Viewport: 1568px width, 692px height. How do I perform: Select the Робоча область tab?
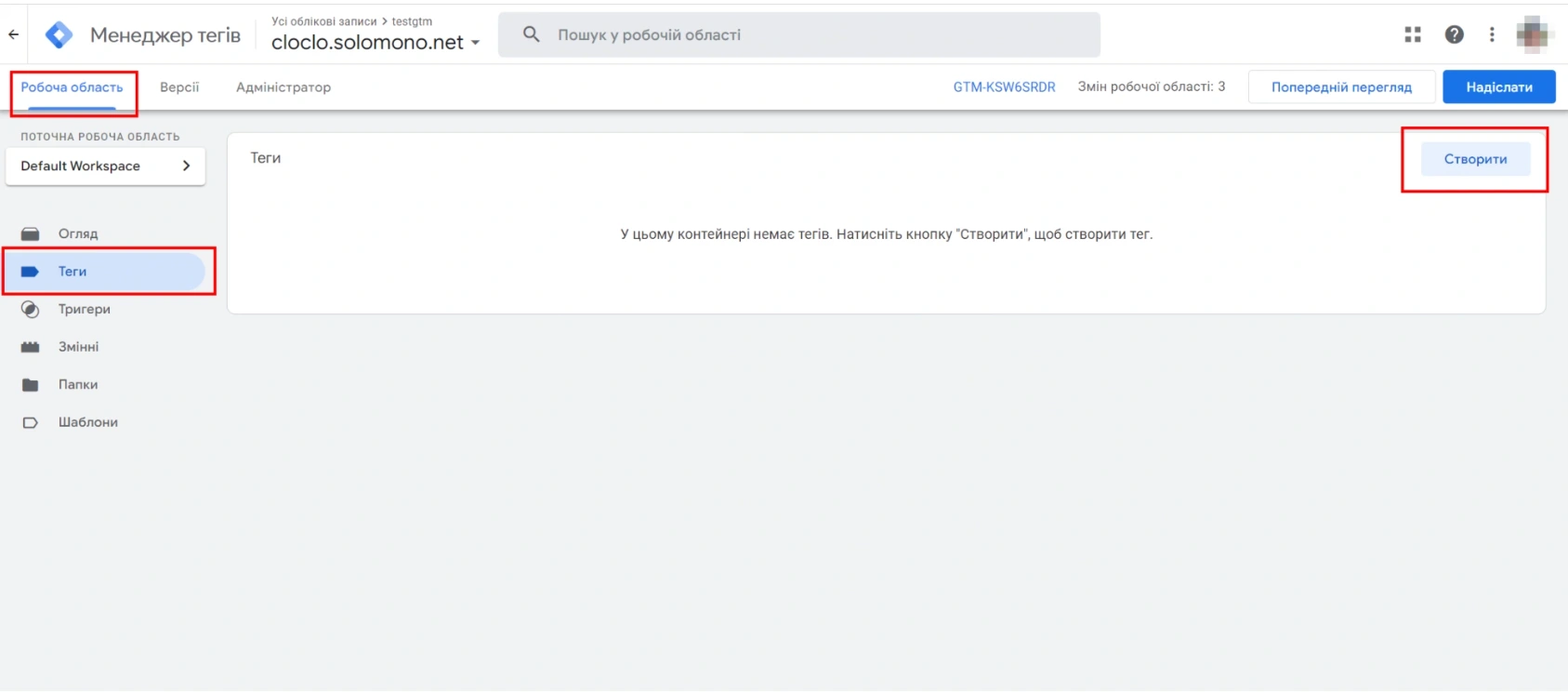72,87
